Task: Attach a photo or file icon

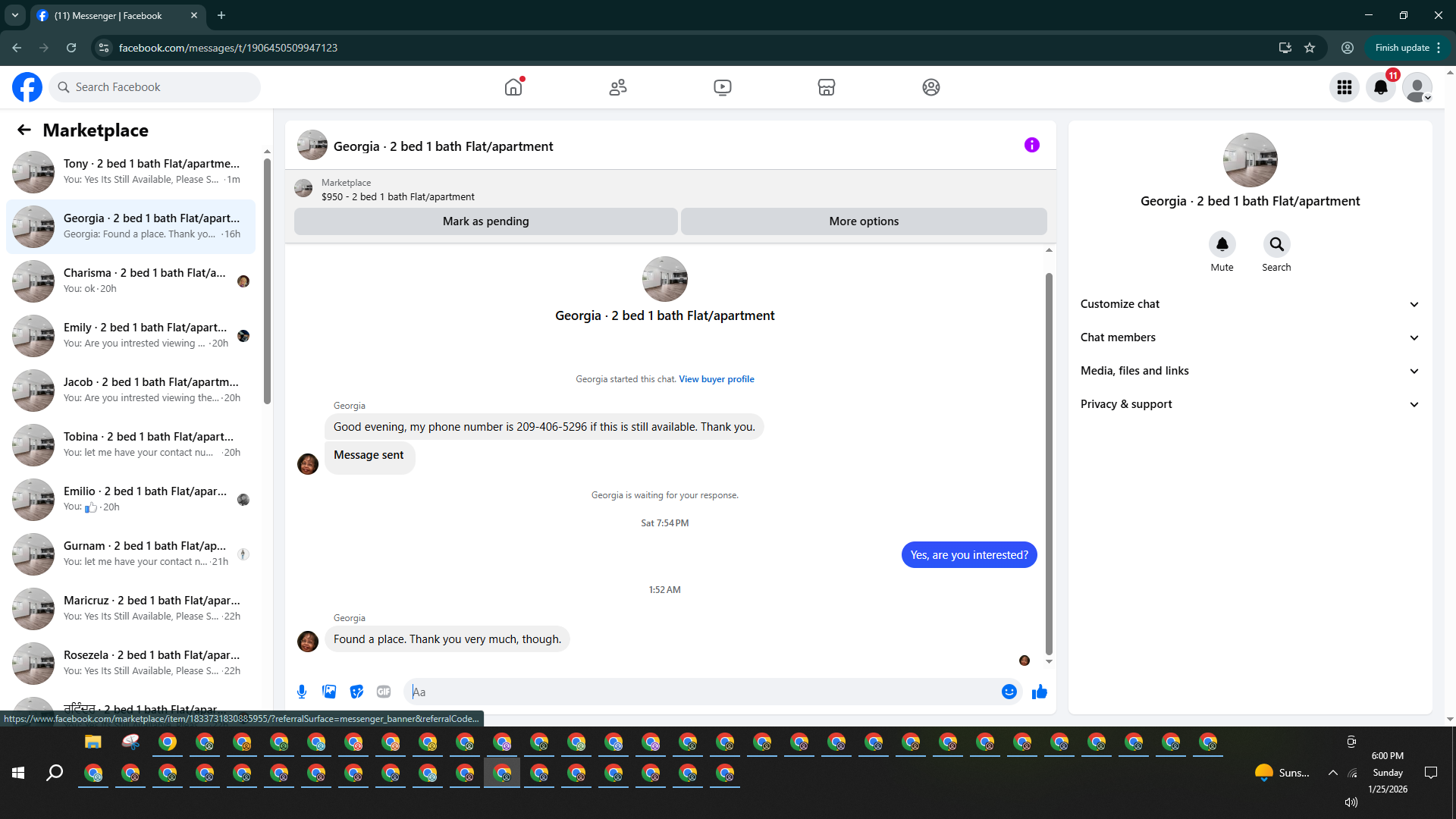Action: pyautogui.click(x=329, y=692)
